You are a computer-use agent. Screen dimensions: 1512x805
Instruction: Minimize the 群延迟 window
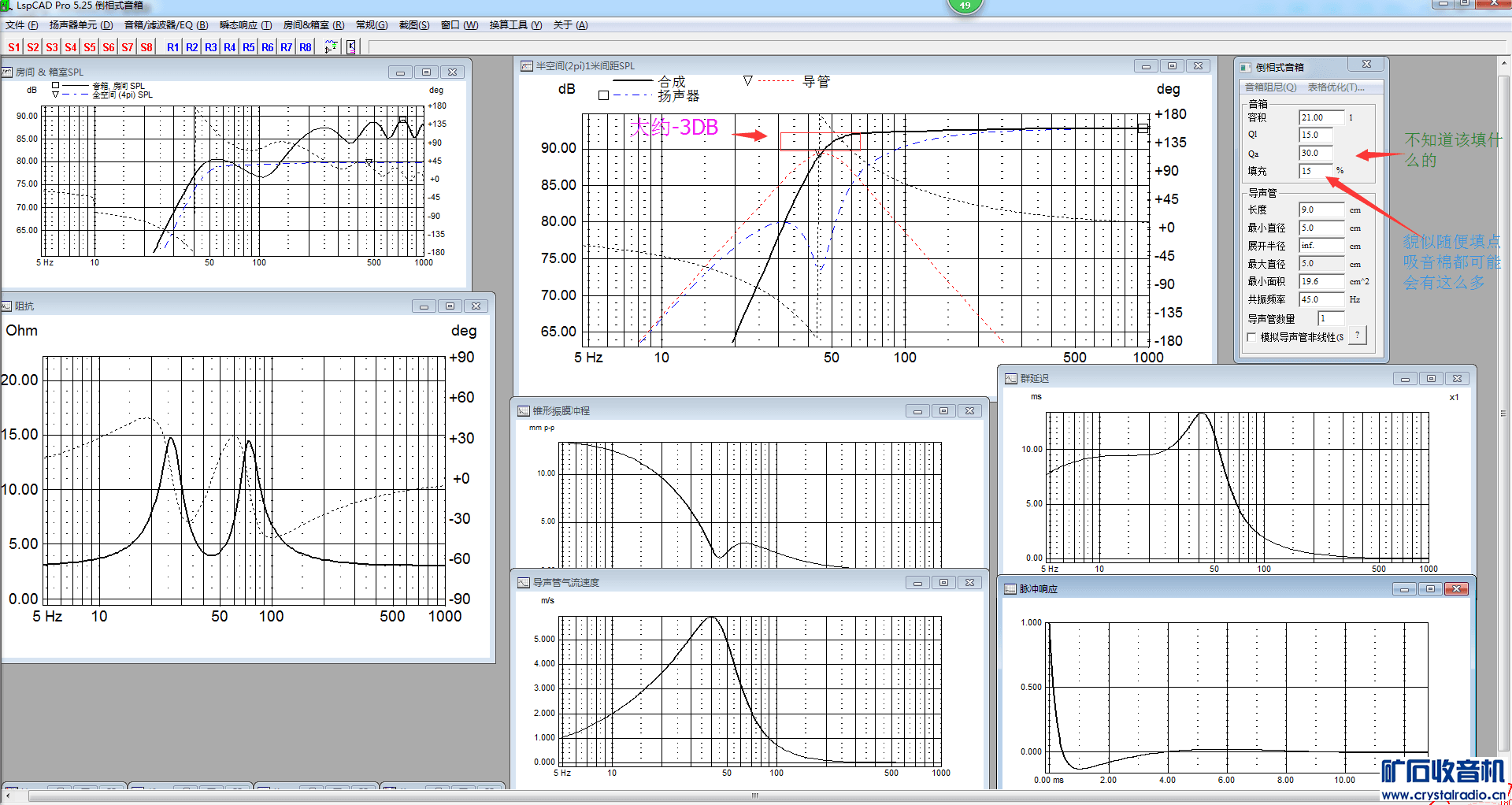[1405, 379]
